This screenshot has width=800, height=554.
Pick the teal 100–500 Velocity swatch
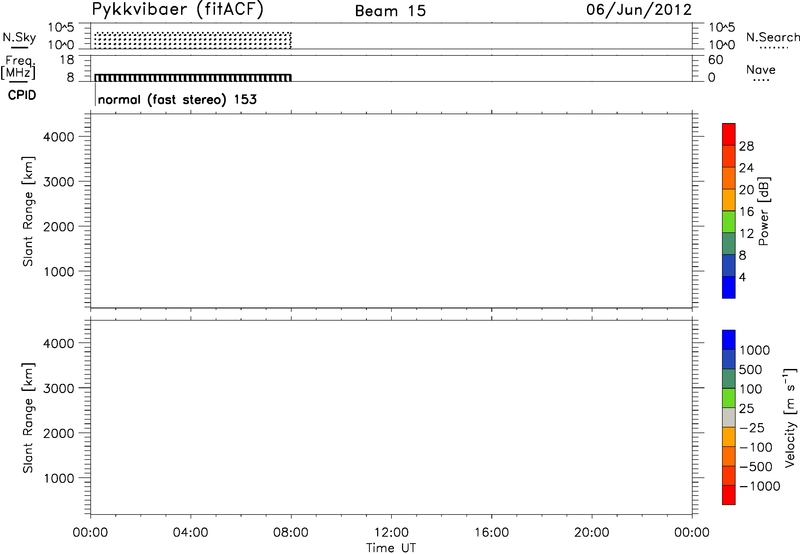tap(729, 379)
